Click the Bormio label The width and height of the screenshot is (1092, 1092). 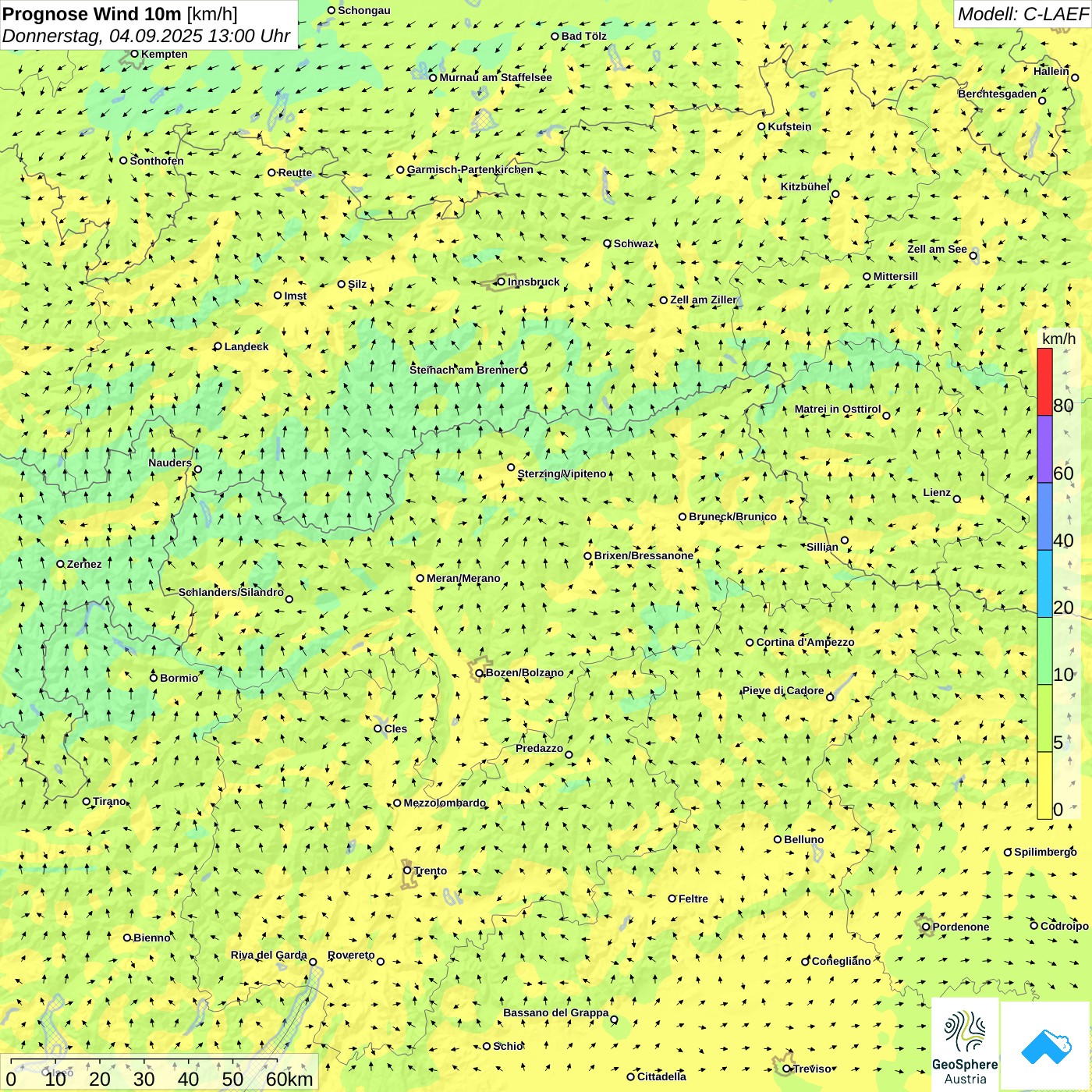click(179, 678)
